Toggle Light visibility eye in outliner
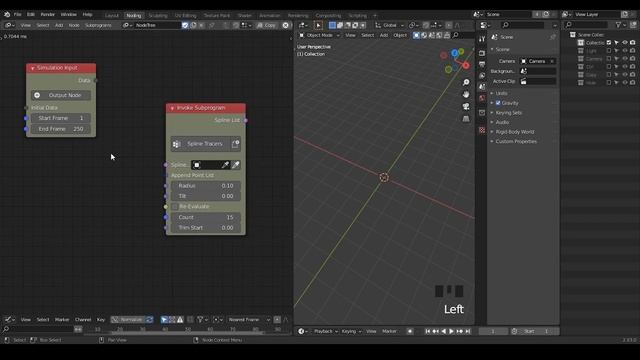Viewport: 640px width, 360px height. [x=624, y=51]
